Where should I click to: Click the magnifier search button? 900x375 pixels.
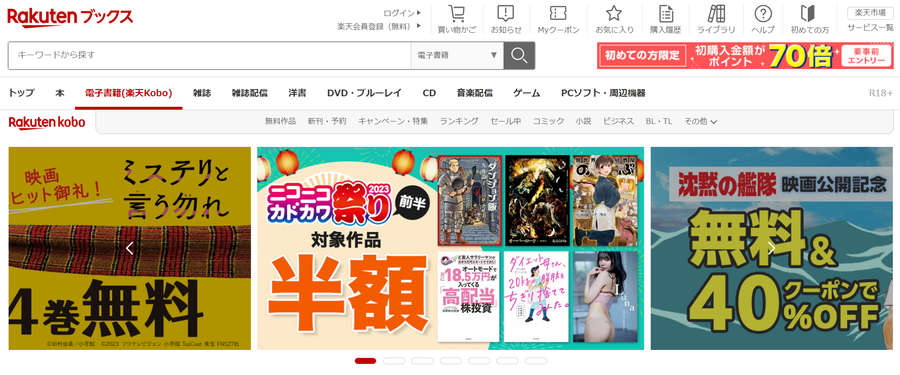tap(519, 55)
